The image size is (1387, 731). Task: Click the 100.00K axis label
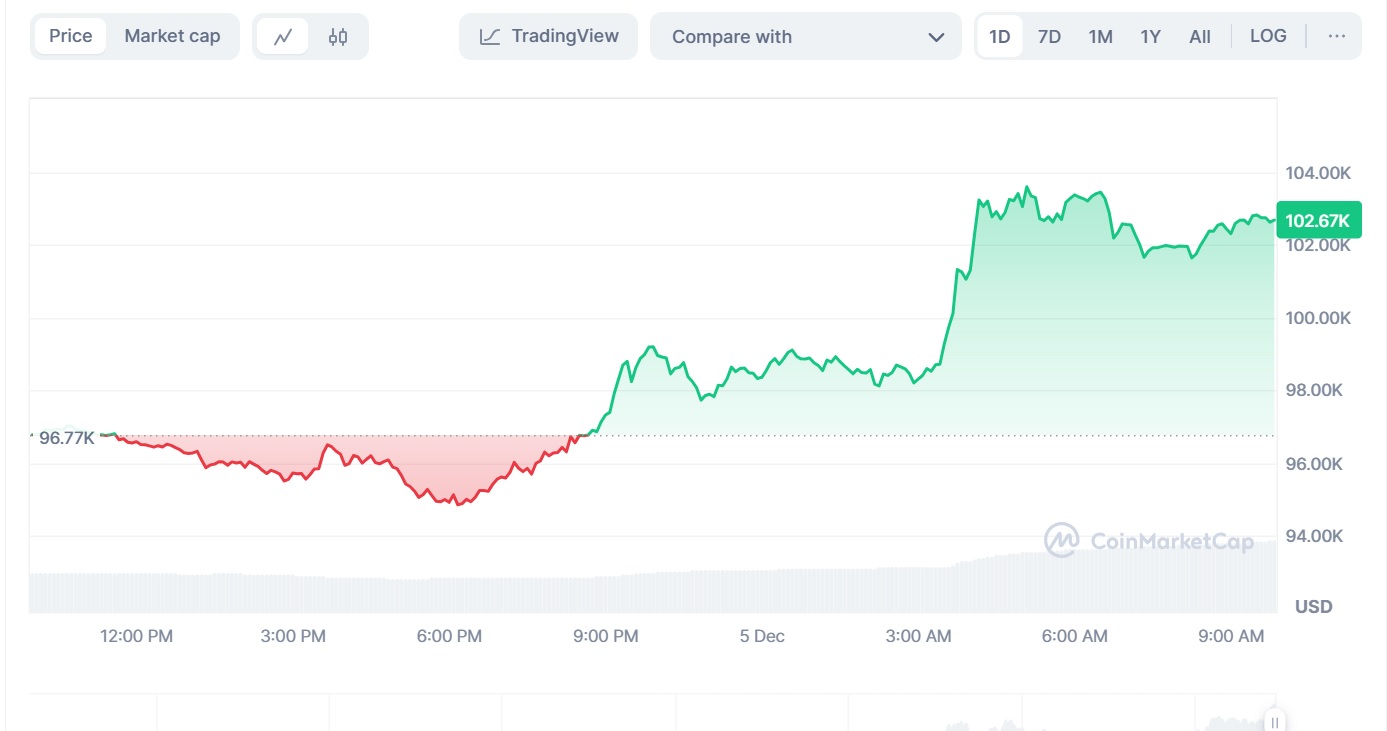1318,318
